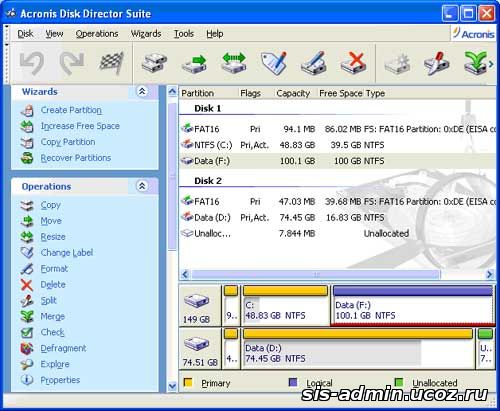Viewport: 500px width, 411px height.
Task: Click the Properties operation link
Action: [60, 380]
